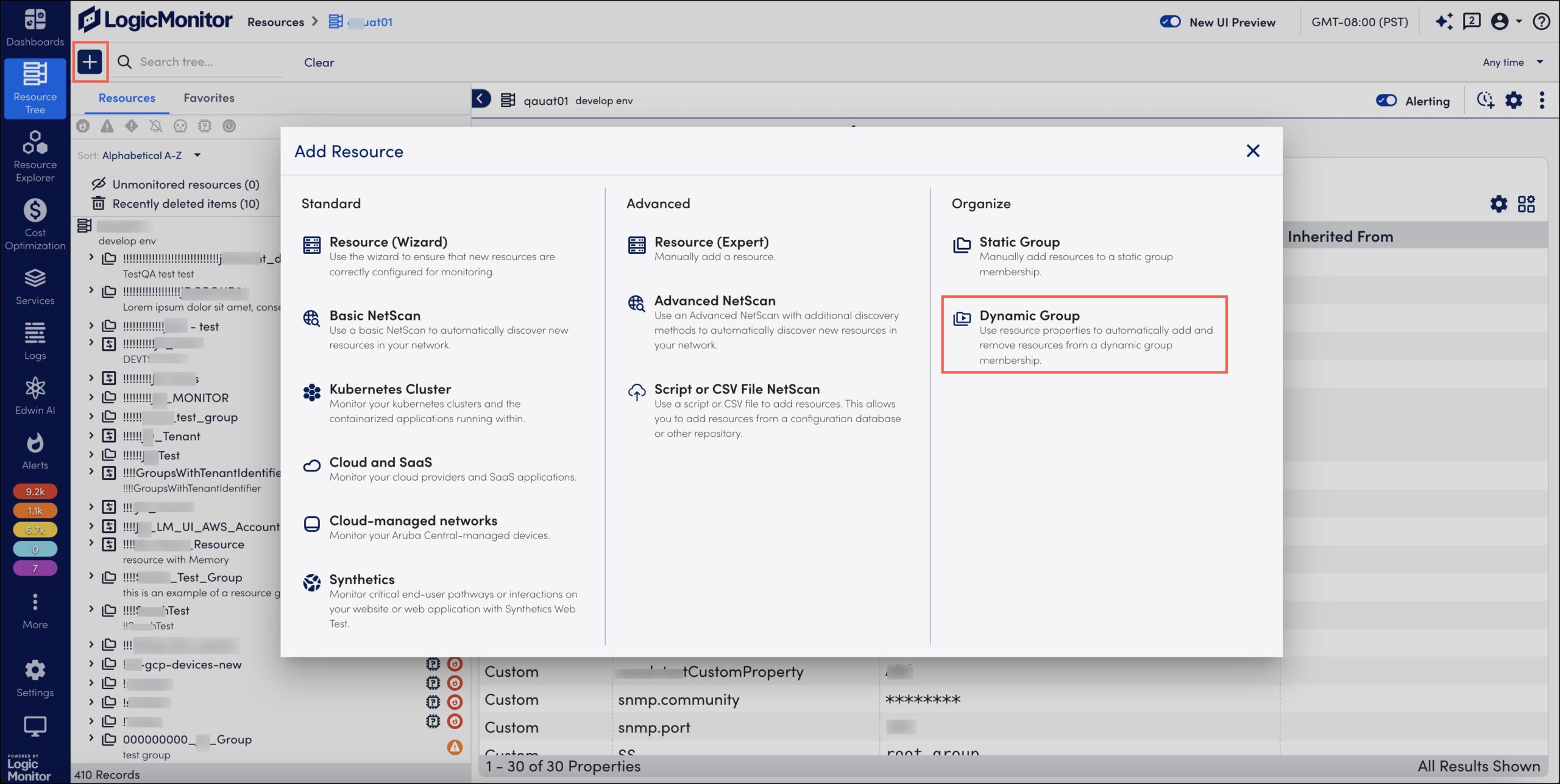
Task: Focus the Search tree input field
Action: [x=211, y=62]
